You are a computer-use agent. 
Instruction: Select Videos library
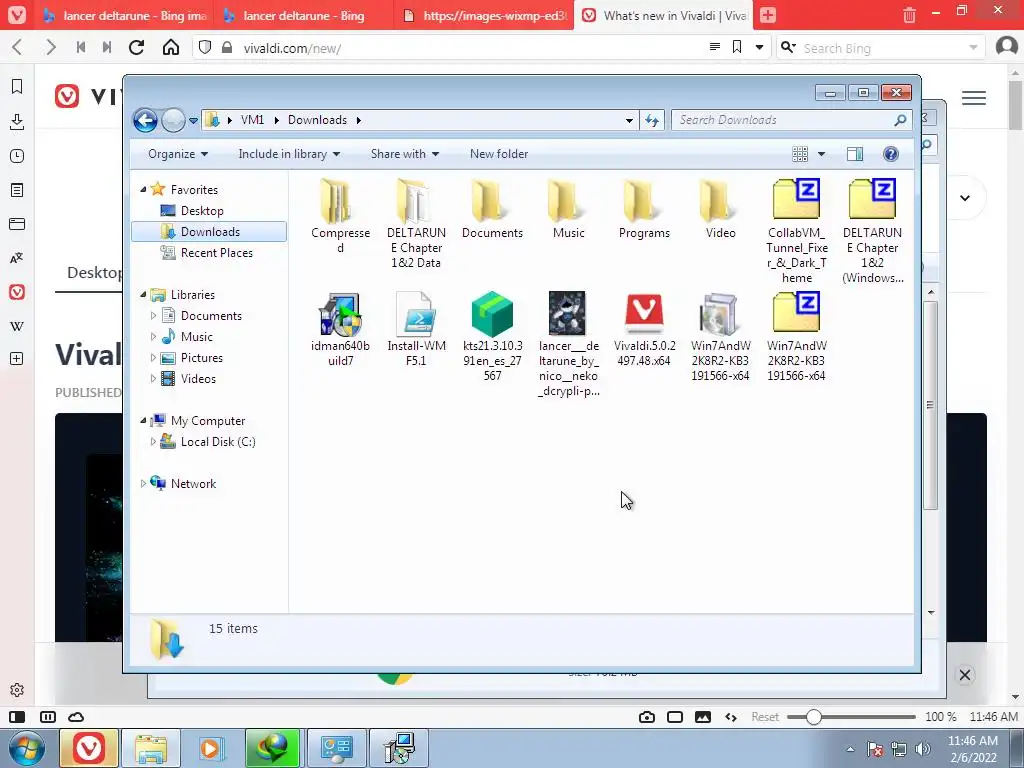(198, 379)
